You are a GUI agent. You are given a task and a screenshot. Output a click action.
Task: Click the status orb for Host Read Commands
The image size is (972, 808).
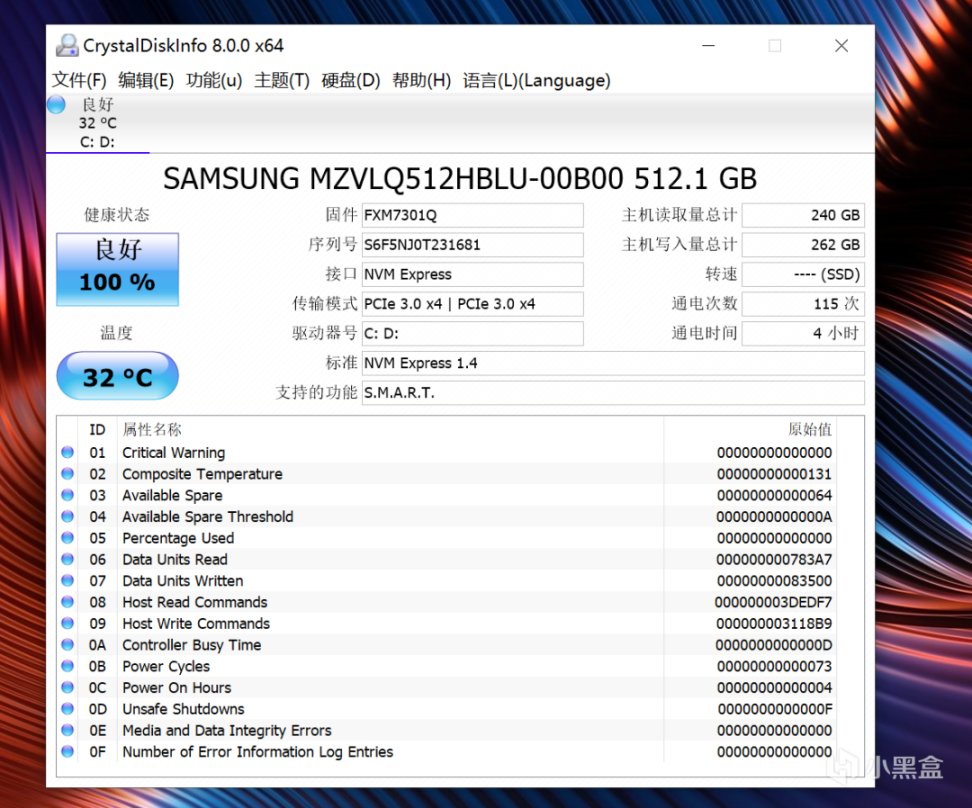(68, 602)
